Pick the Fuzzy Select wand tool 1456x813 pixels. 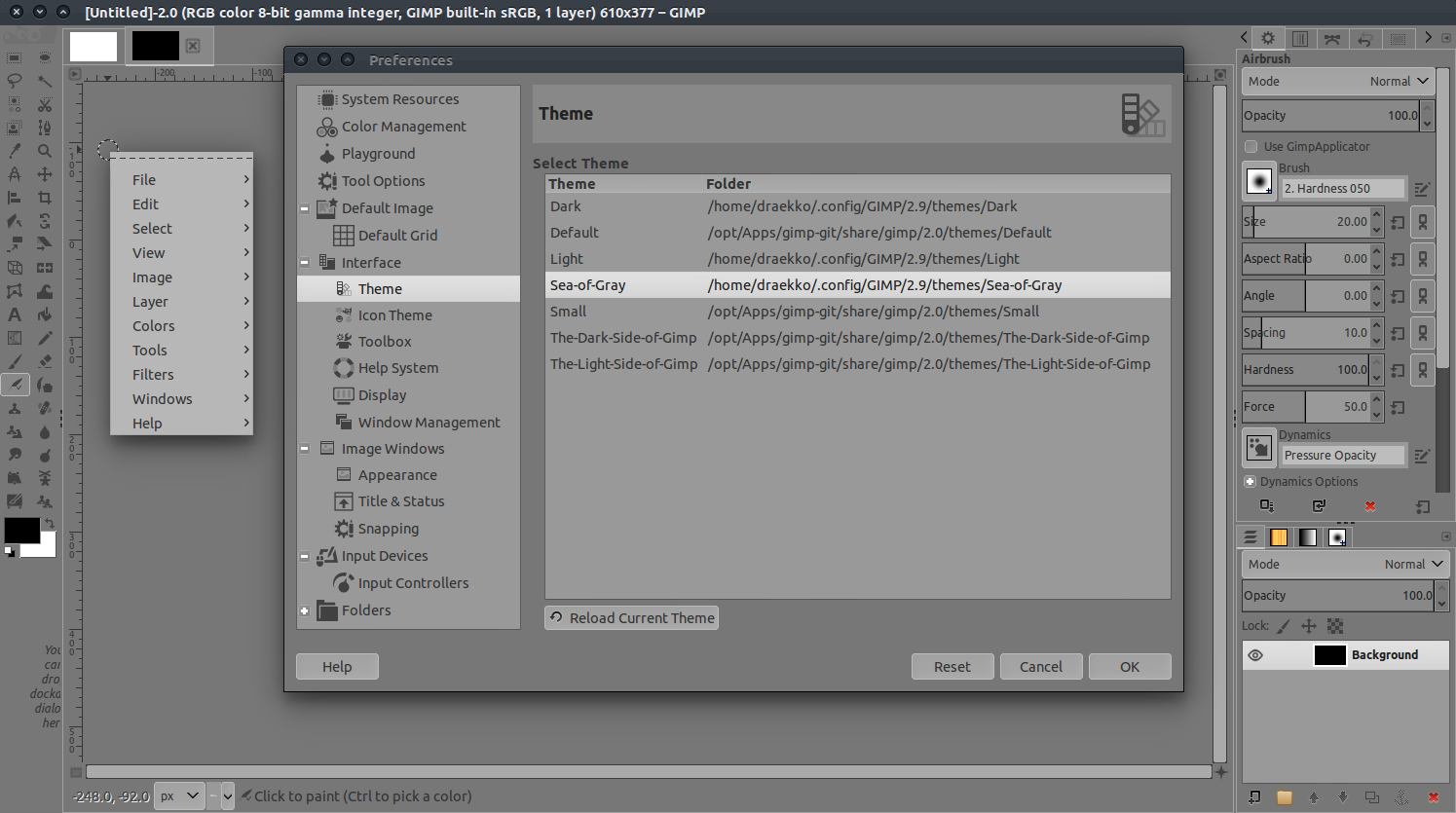pyautogui.click(x=45, y=81)
